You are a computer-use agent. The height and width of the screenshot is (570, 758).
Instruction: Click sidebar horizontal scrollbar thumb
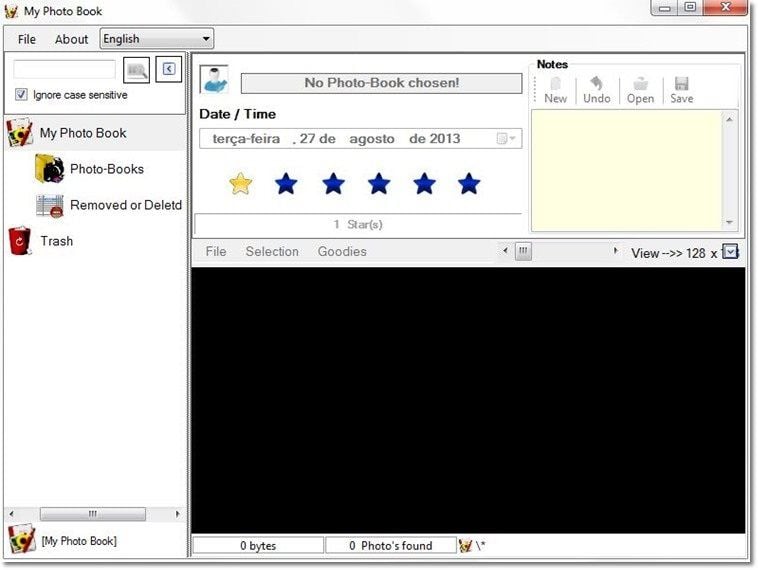click(92, 514)
